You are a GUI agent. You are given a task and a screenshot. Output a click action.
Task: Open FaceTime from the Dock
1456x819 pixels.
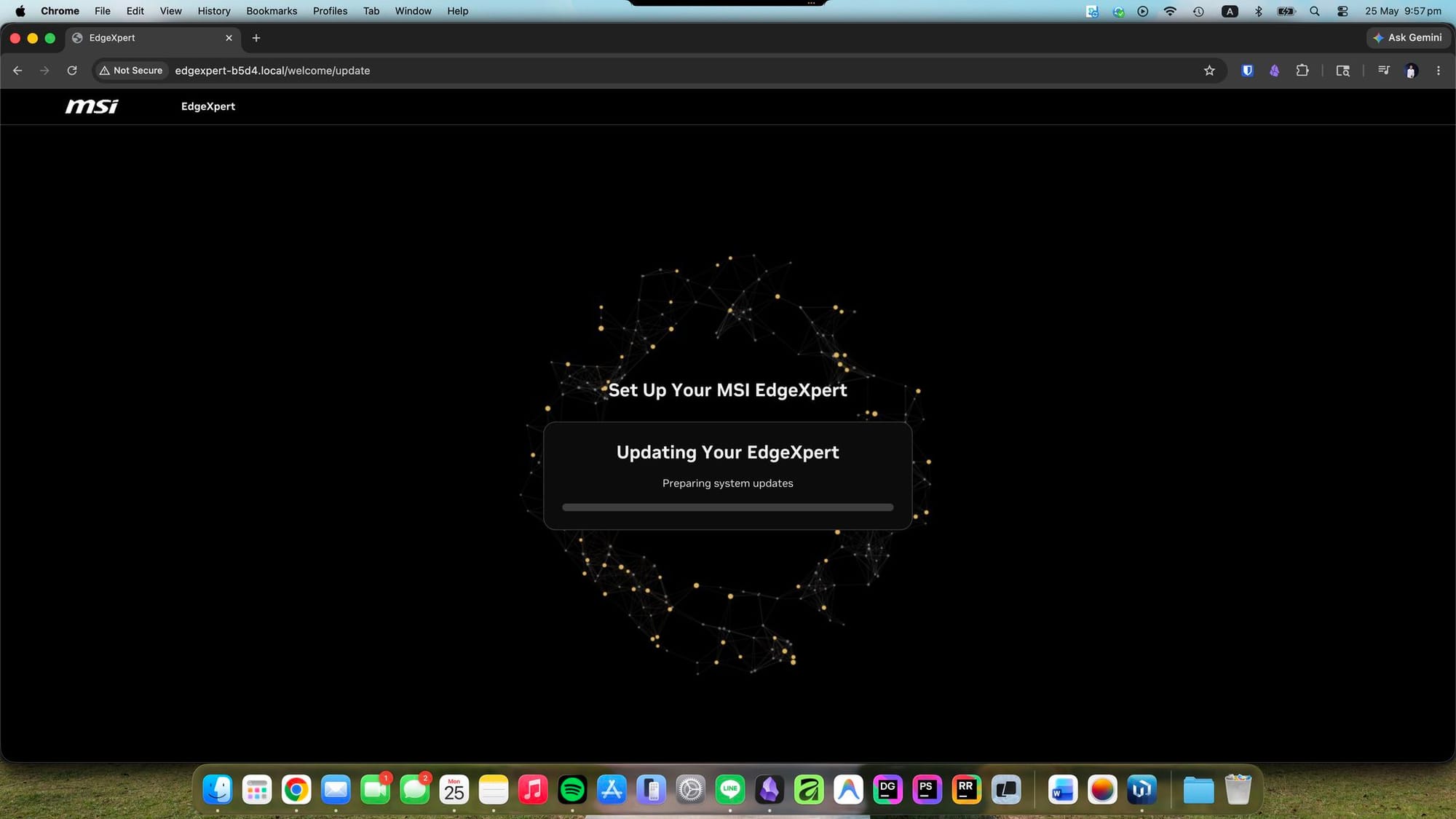375,789
